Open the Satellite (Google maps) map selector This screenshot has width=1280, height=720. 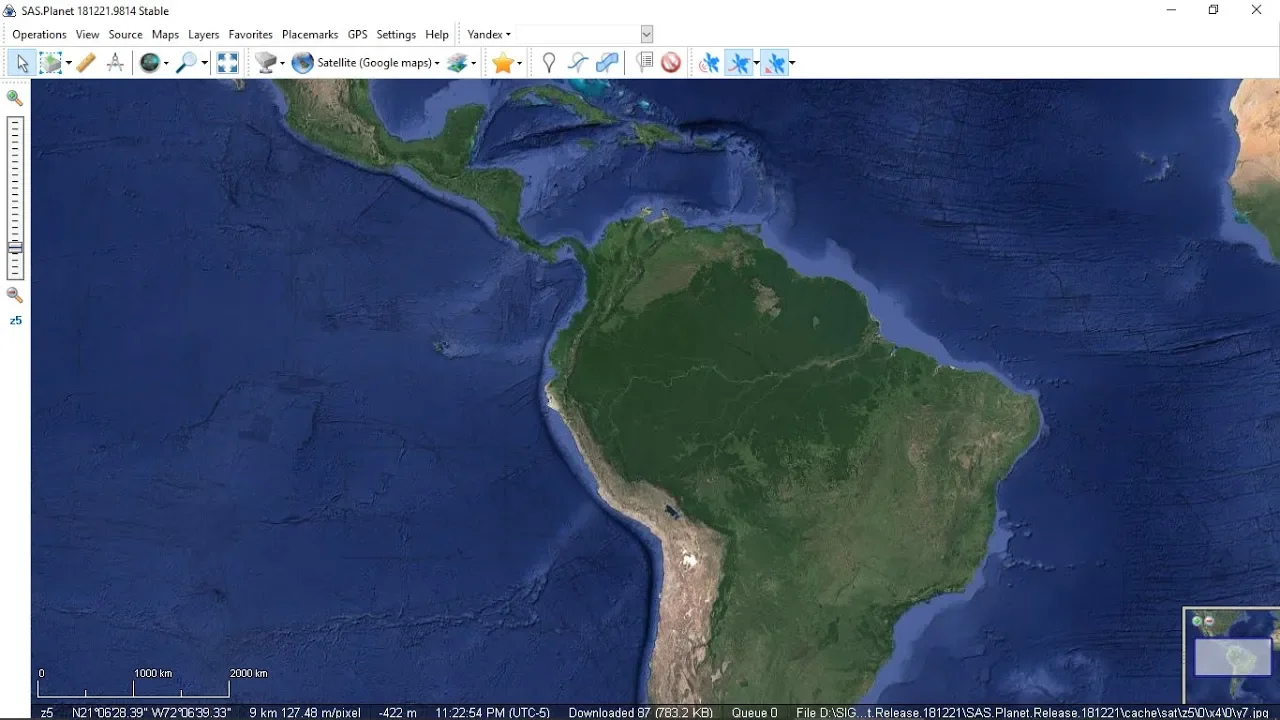366,63
